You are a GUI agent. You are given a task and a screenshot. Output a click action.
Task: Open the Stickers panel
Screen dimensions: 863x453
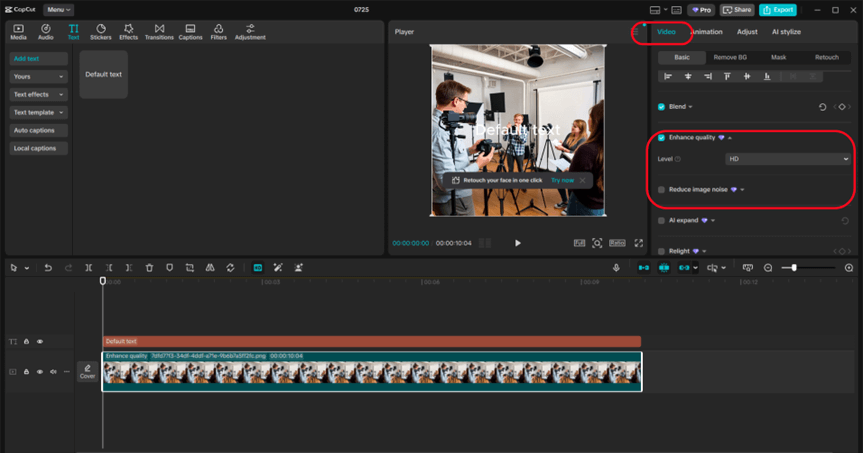click(x=101, y=32)
